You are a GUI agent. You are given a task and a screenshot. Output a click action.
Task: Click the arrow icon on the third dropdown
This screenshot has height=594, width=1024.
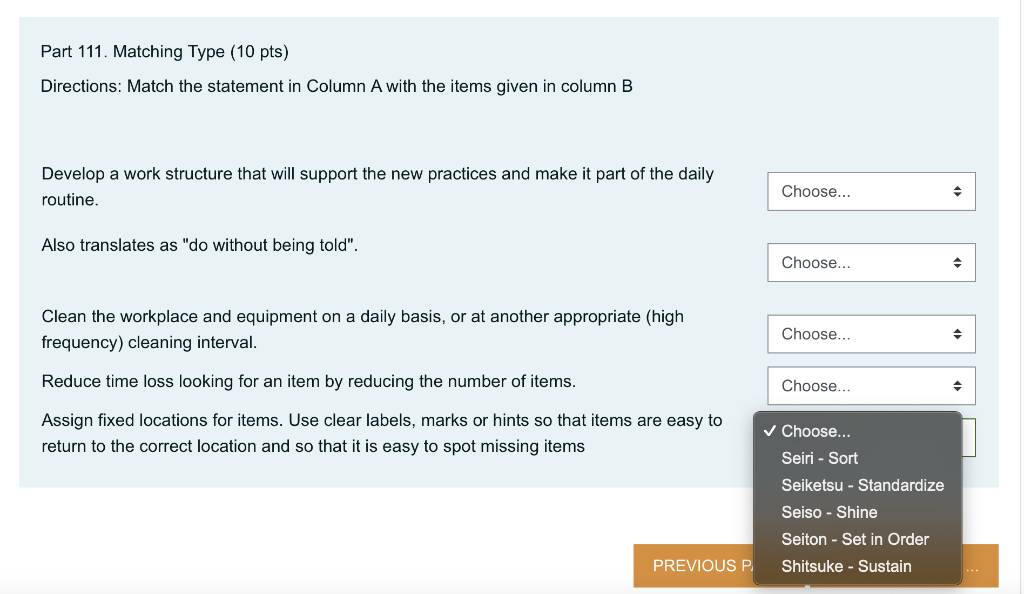pyautogui.click(x=958, y=333)
